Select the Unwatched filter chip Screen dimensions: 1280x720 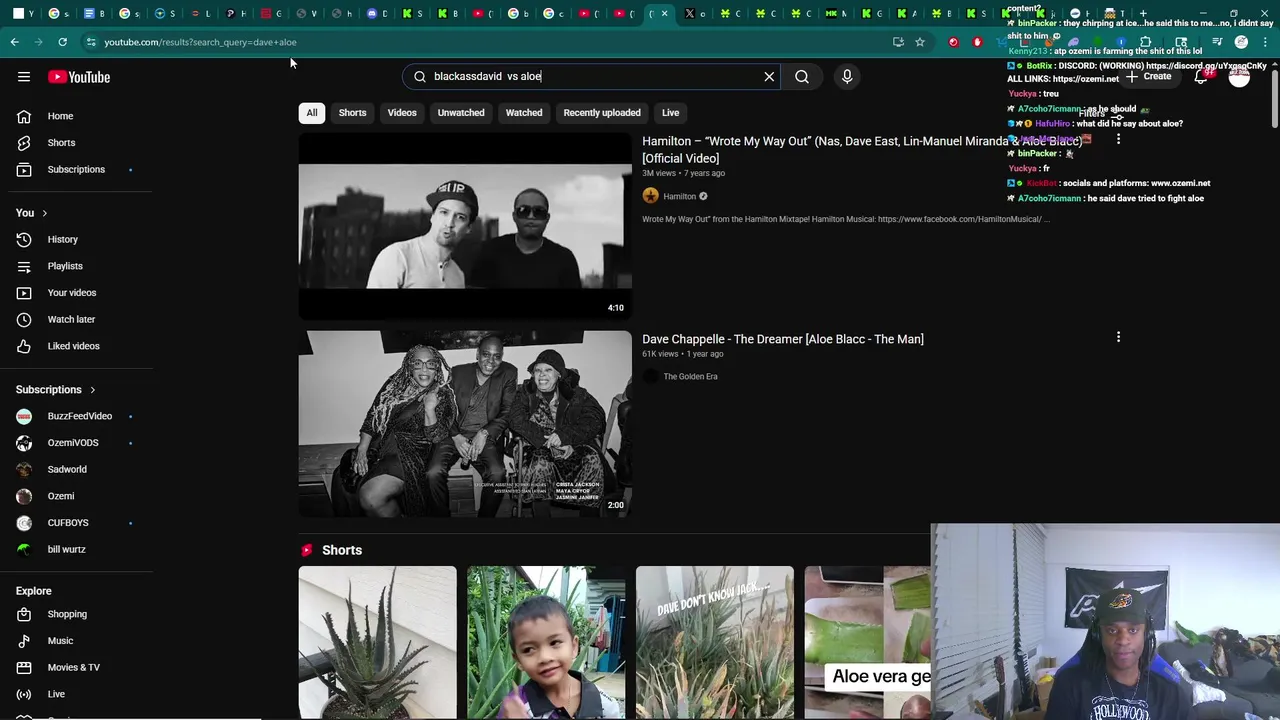coord(461,113)
